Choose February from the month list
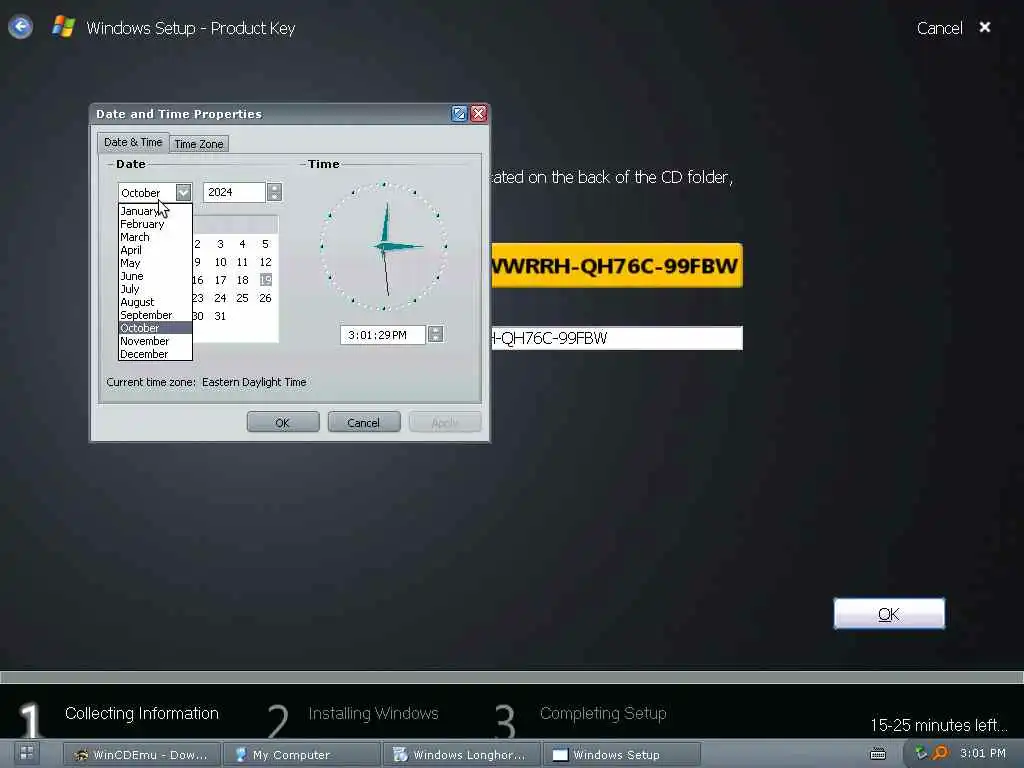Screen dimensions: 1024x768 pos(155,224)
